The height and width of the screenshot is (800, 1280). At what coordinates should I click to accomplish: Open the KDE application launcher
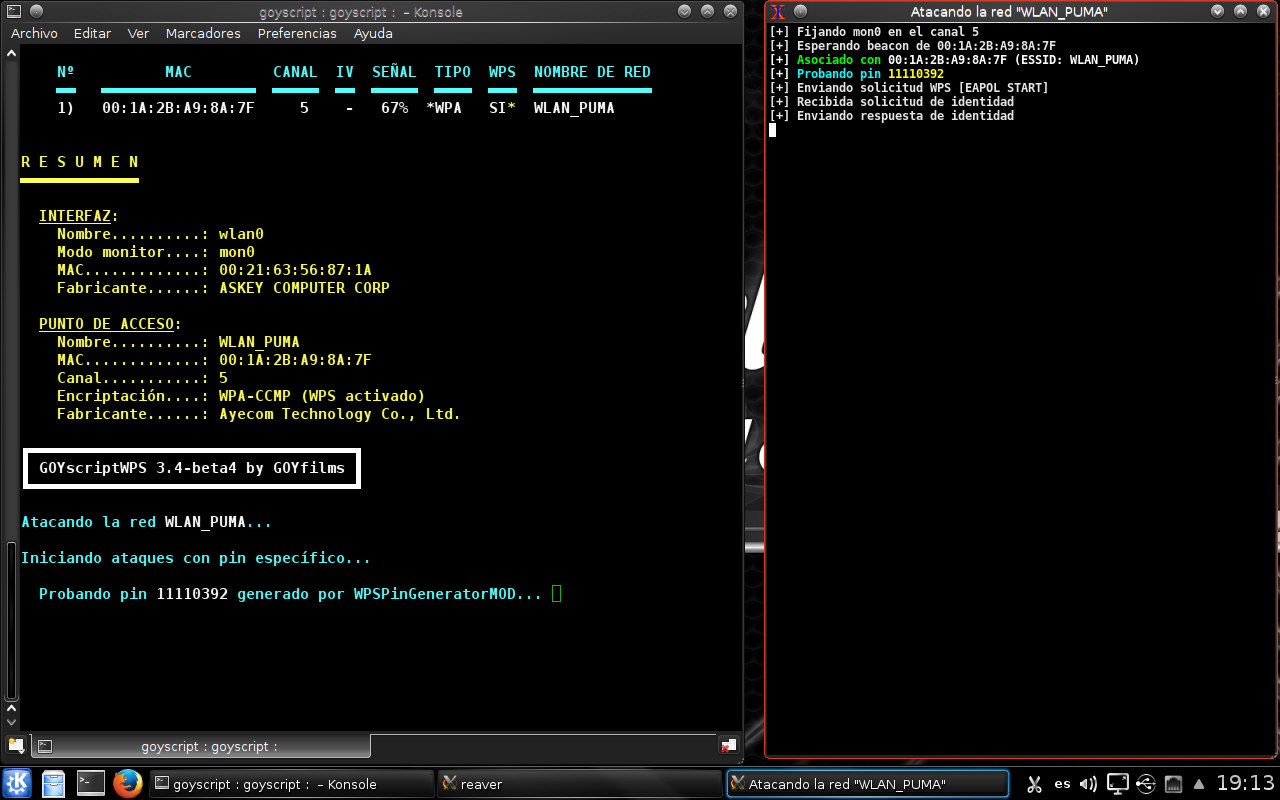tap(17, 783)
